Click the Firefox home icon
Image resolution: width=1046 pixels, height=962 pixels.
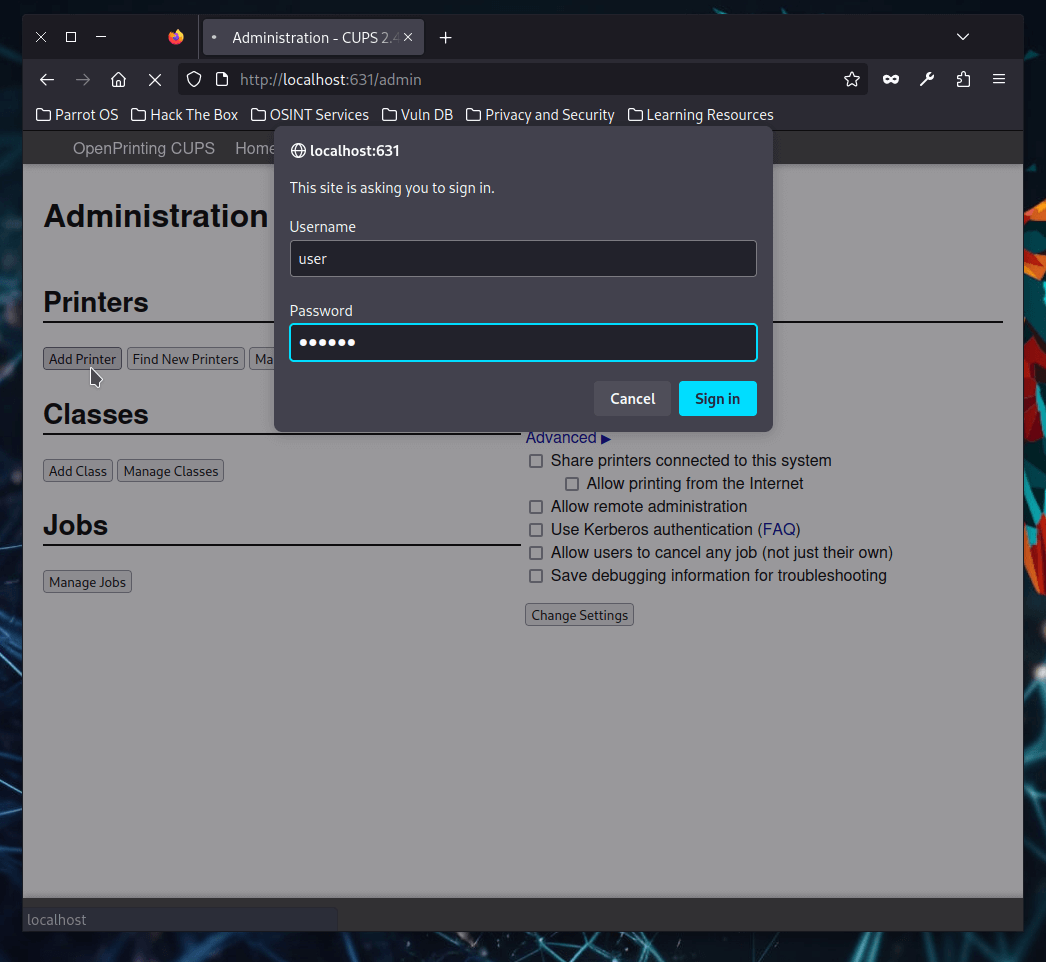(118, 79)
